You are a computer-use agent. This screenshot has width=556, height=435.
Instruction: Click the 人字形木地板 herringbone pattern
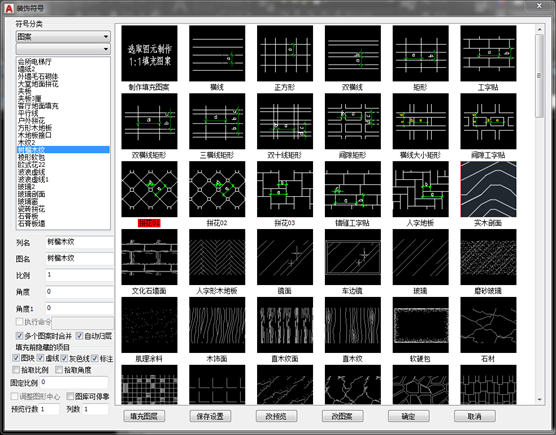tap(217, 257)
